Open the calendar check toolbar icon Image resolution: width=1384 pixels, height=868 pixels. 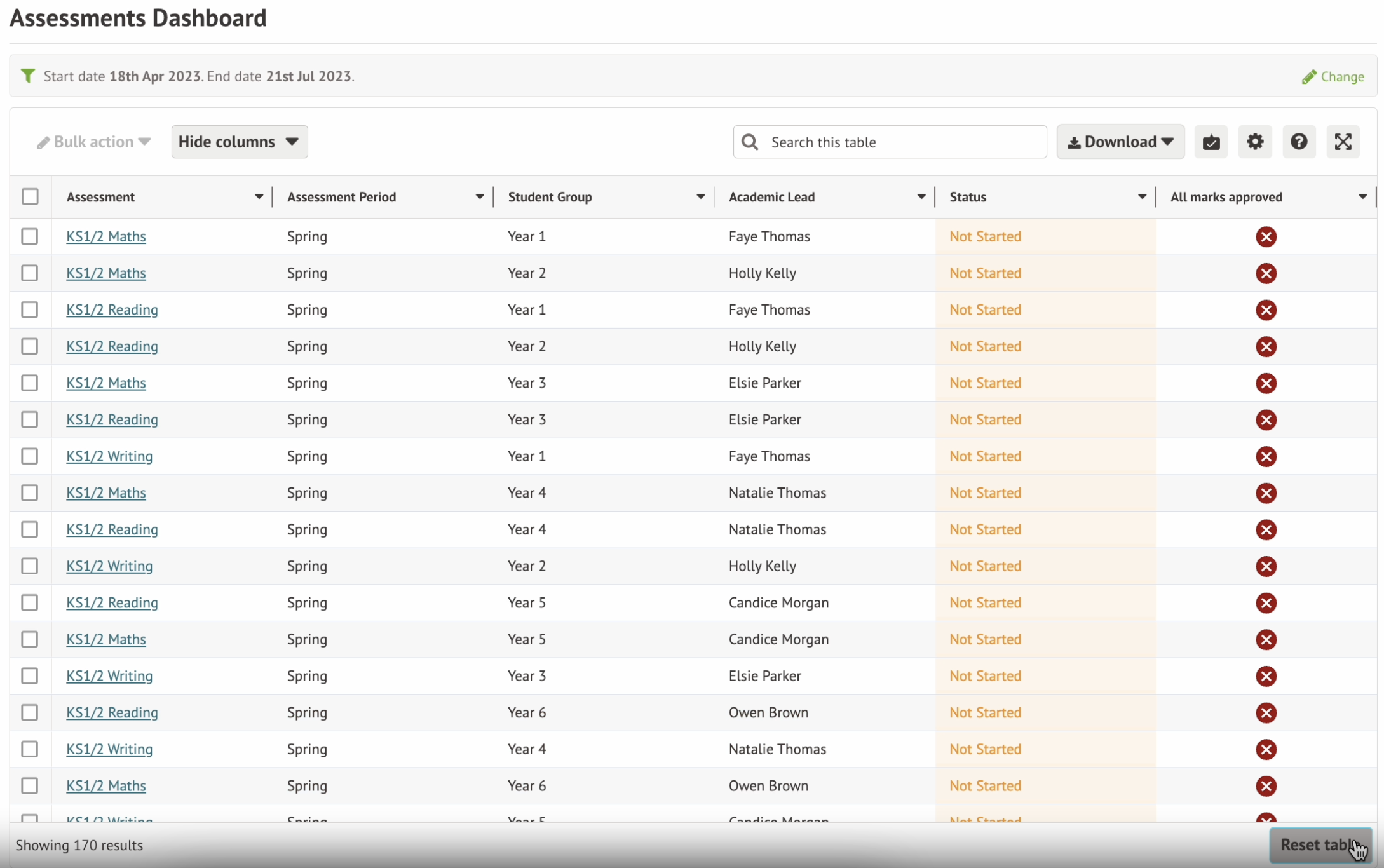click(1211, 142)
